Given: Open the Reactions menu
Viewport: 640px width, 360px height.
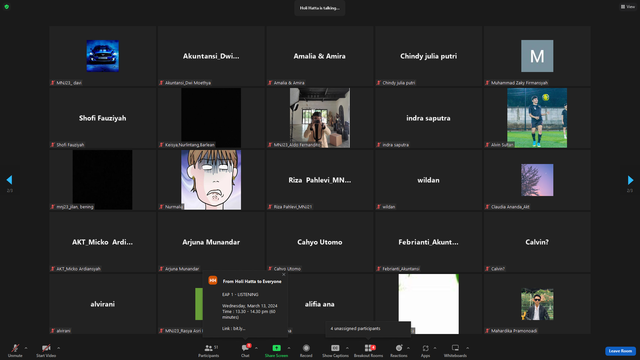Looking at the screenshot, I should (399, 350).
